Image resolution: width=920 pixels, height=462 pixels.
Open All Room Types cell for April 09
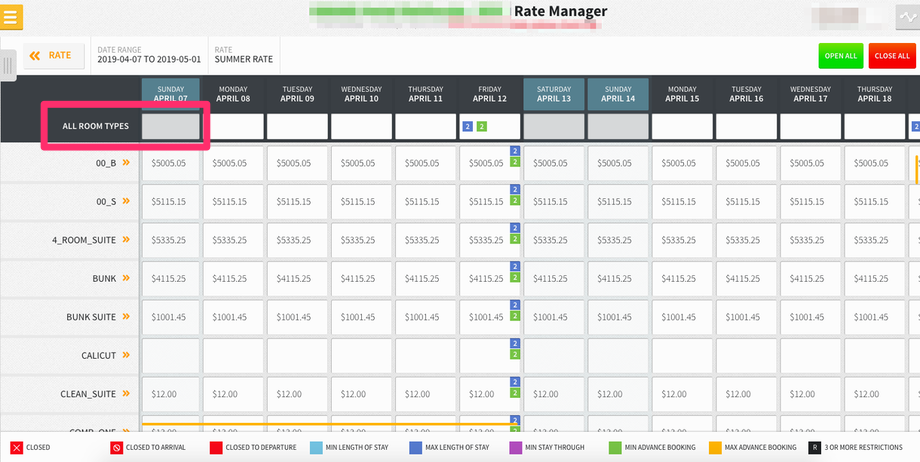tap(297, 126)
